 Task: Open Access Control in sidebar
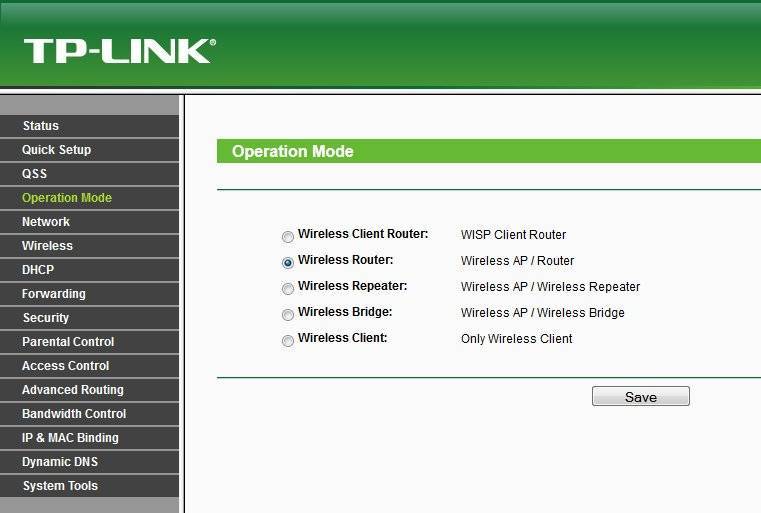point(89,366)
